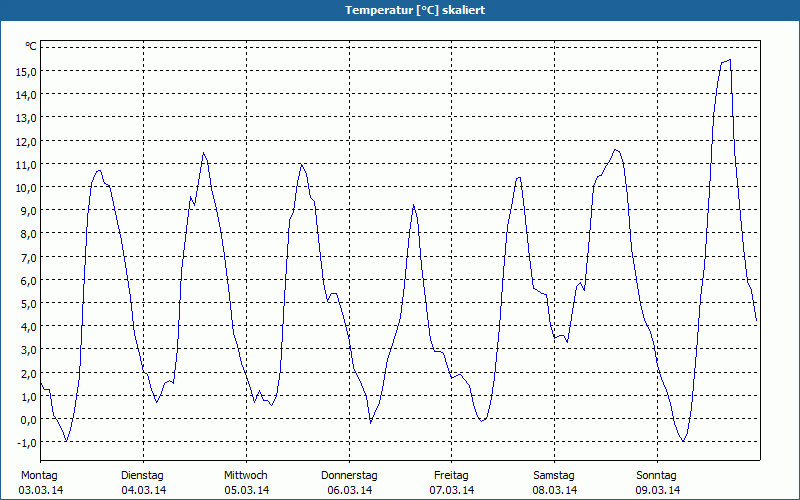Click the 7,0 y-axis value
800x500 pixels.
pyautogui.click(x=29, y=257)
